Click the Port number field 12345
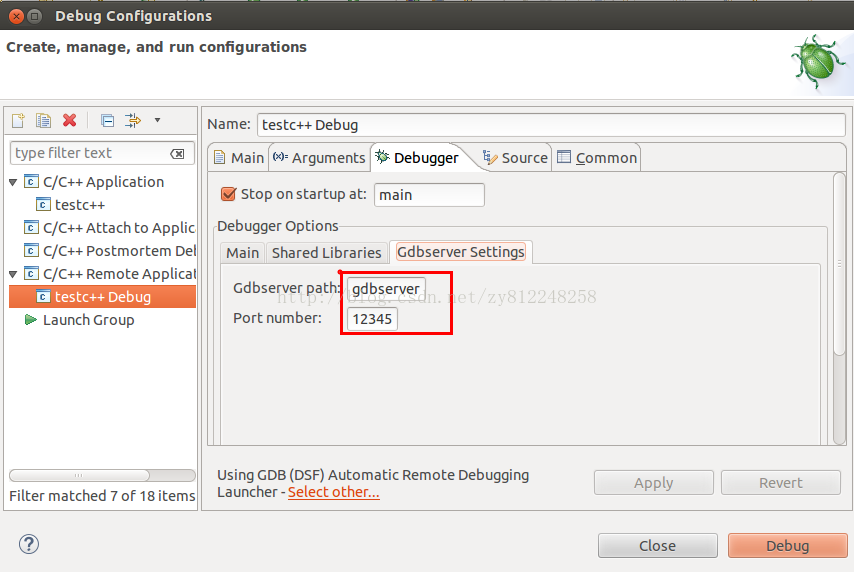The height and width of the screenshot is (572, 854). pos(372,319)
